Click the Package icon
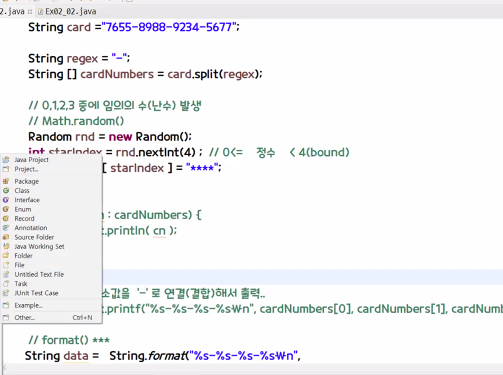This screenshot has width=503, height=375. 6,181
